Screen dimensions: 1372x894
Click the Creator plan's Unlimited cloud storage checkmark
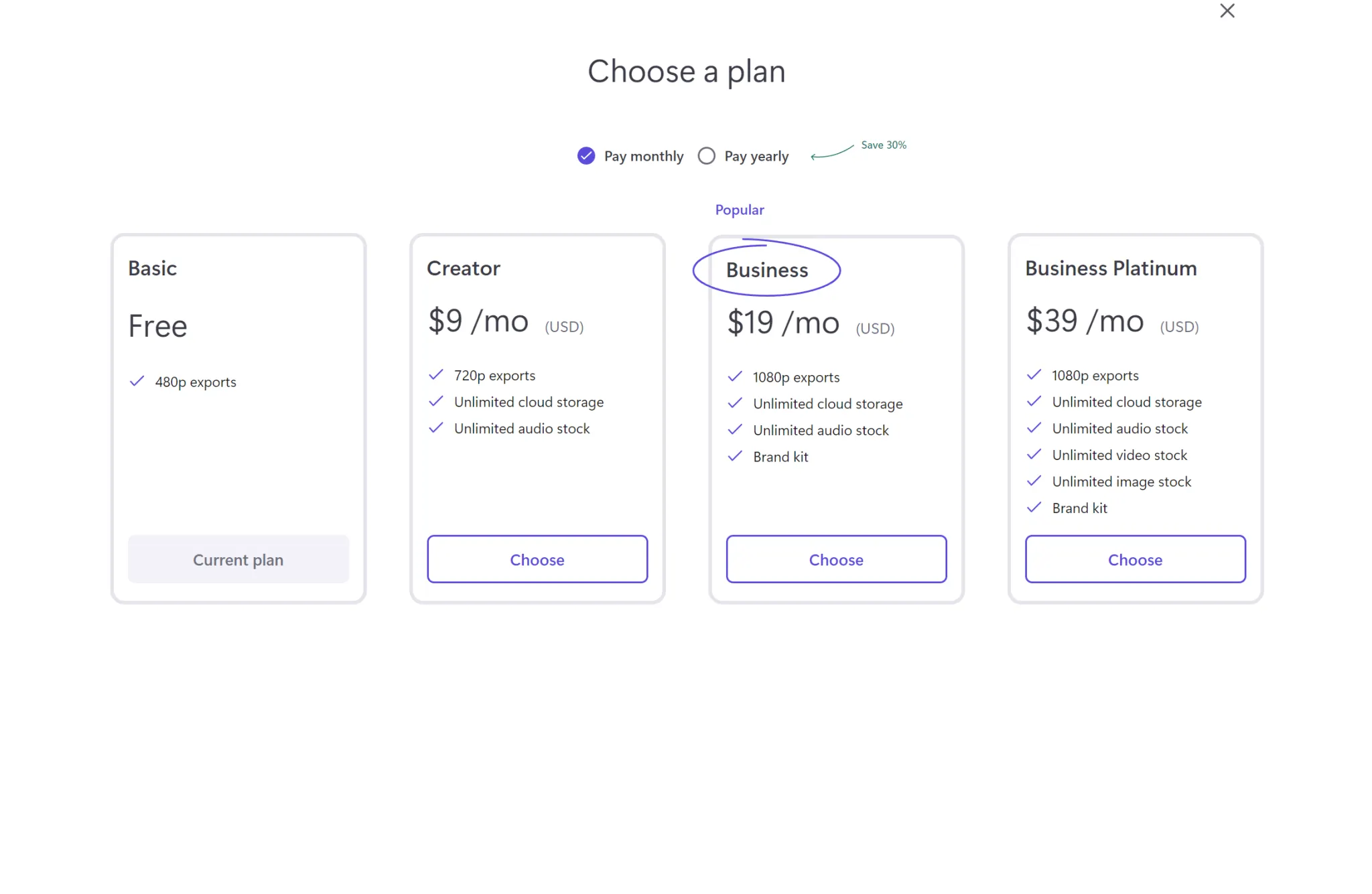436,401
